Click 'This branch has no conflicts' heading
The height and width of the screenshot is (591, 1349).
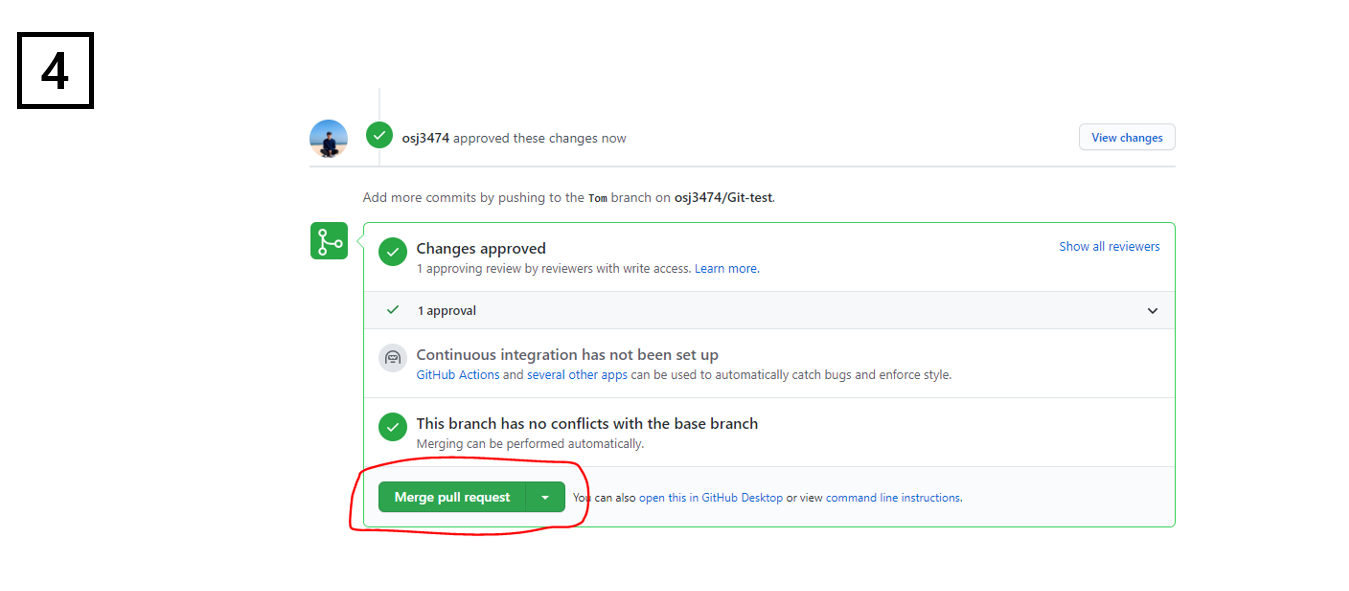pyautogui.click(x=587, y=424)
